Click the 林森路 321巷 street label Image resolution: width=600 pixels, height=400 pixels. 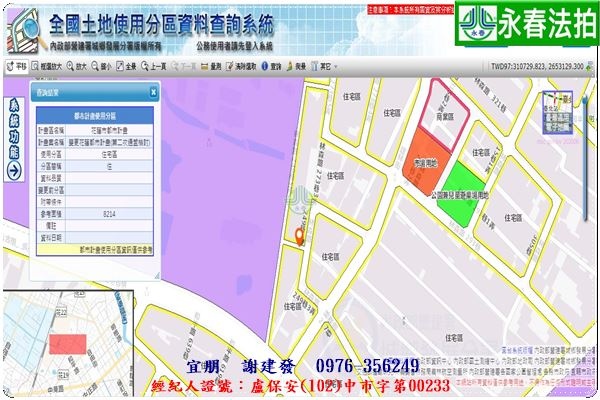491,95
